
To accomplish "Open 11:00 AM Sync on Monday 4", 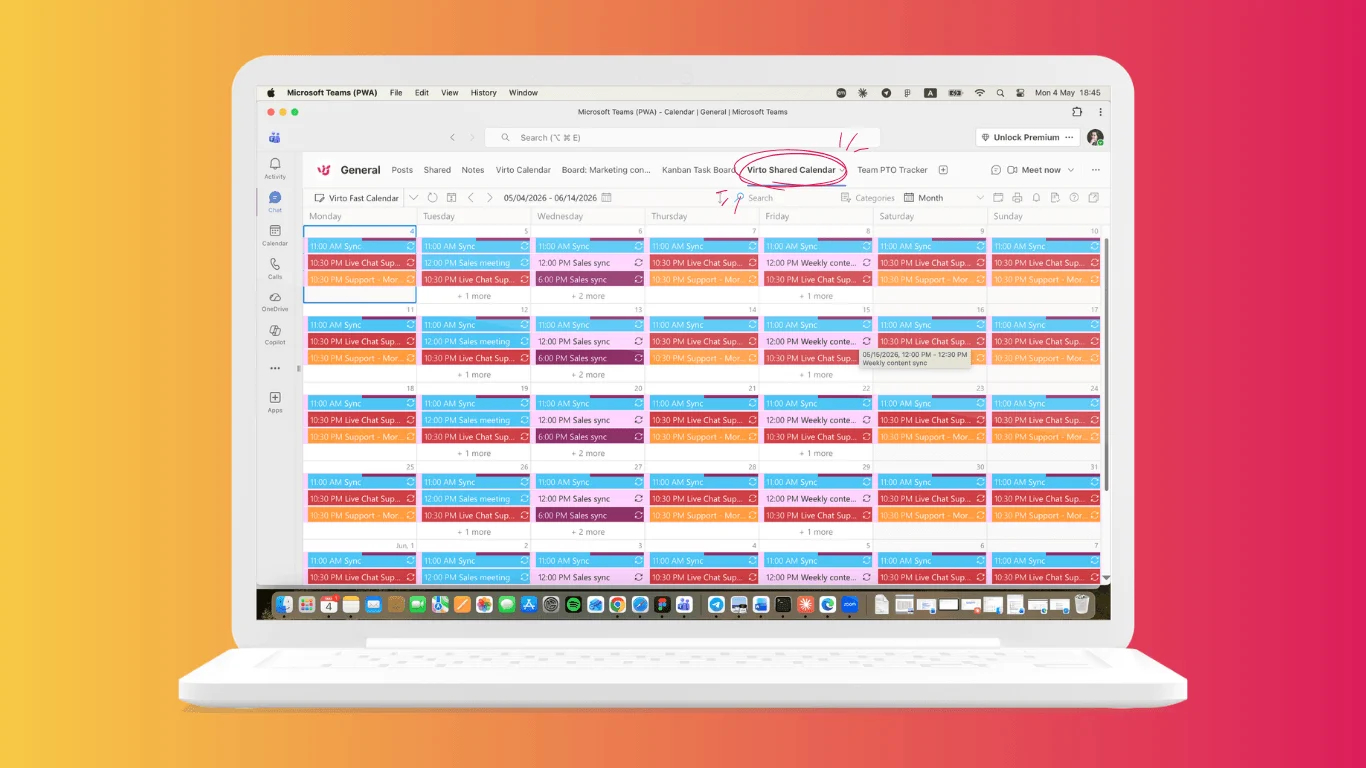I will (362, 246).
